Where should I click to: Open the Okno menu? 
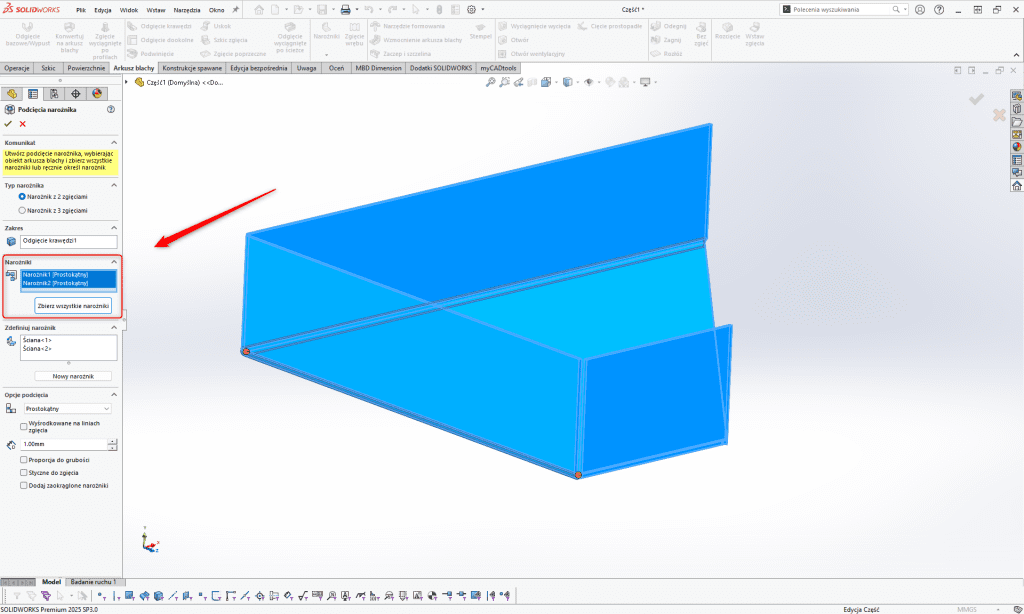[216, 10]
